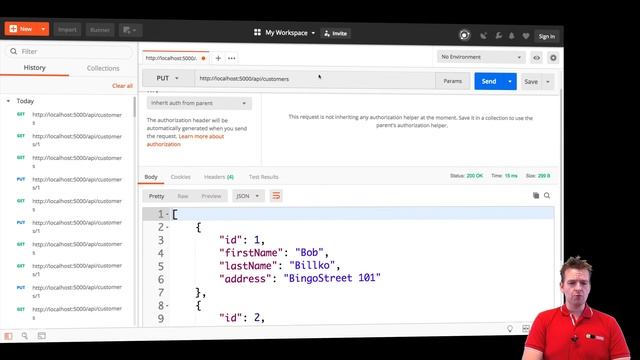
Task: Add a new request tab with plus icon
Action: [x=218, y=58]
